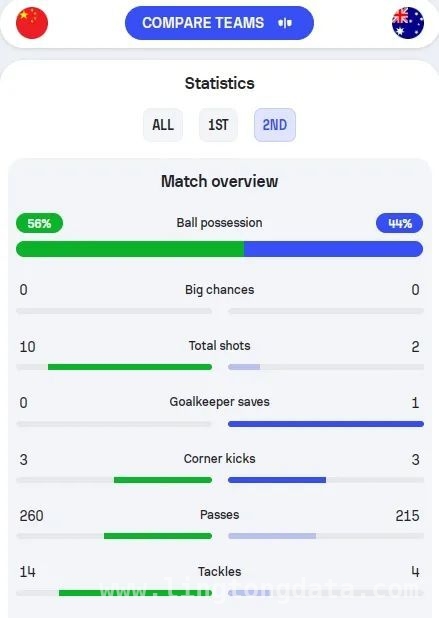Click the blue segment of possession bar

(333, 249)
